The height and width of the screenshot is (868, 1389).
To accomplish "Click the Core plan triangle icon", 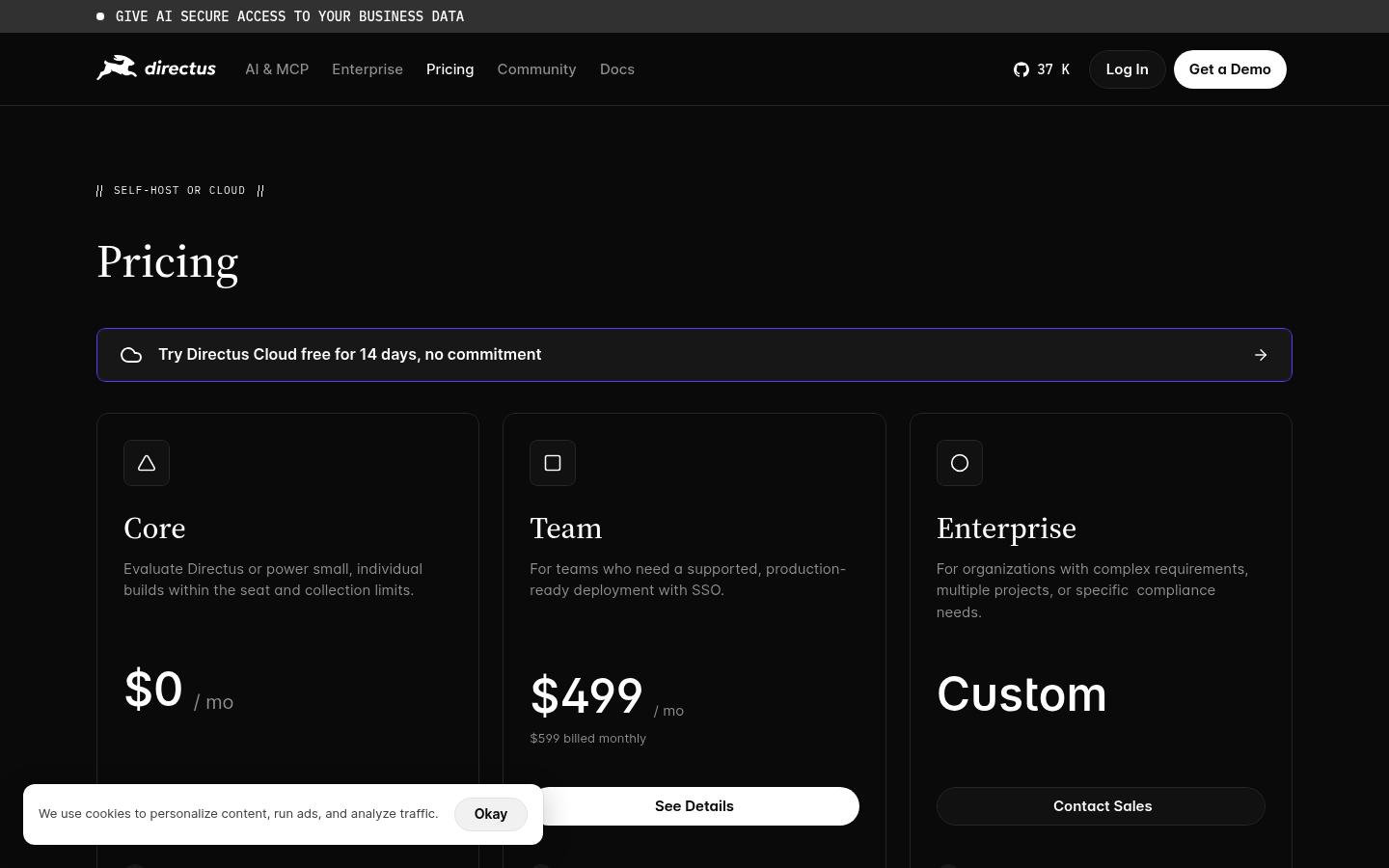I will point(147,463).
